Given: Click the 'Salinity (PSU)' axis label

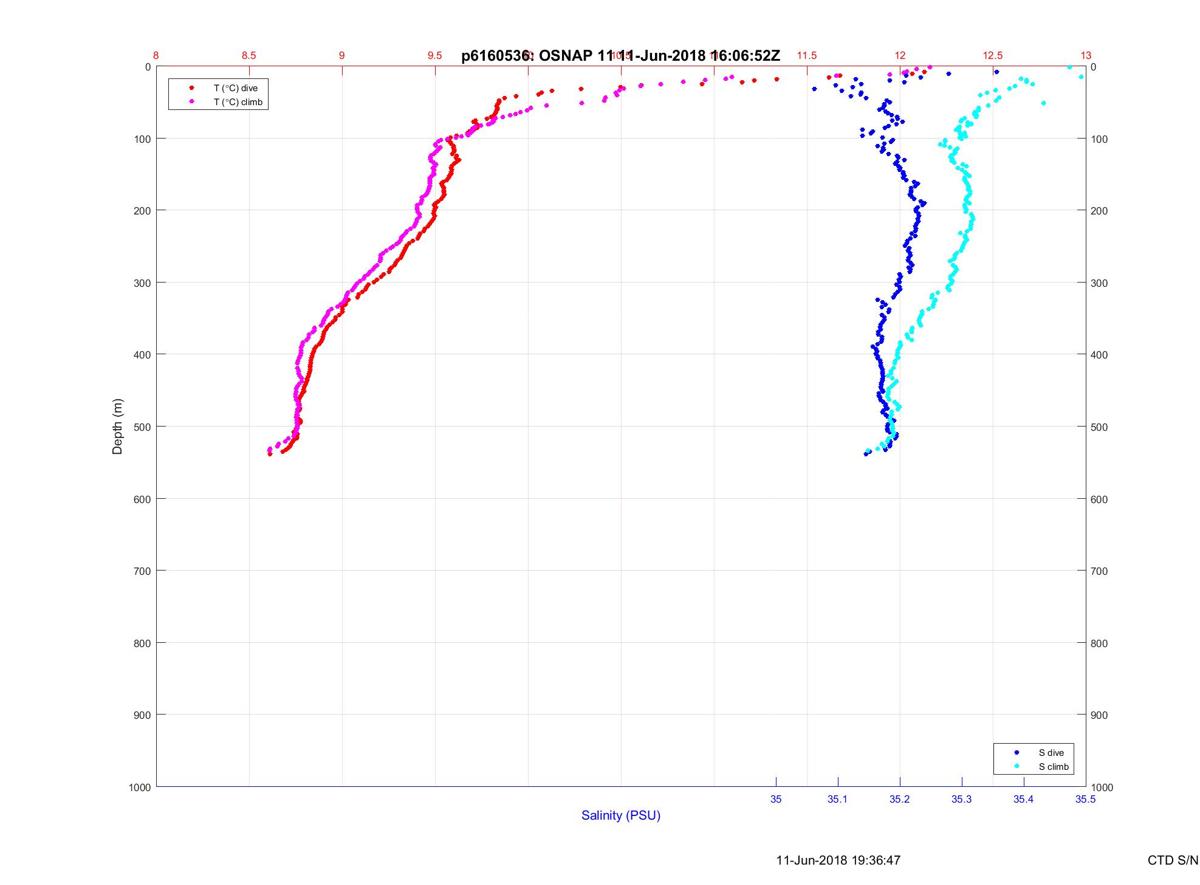Looking at the screenshot, I should [x=621, y=816].
